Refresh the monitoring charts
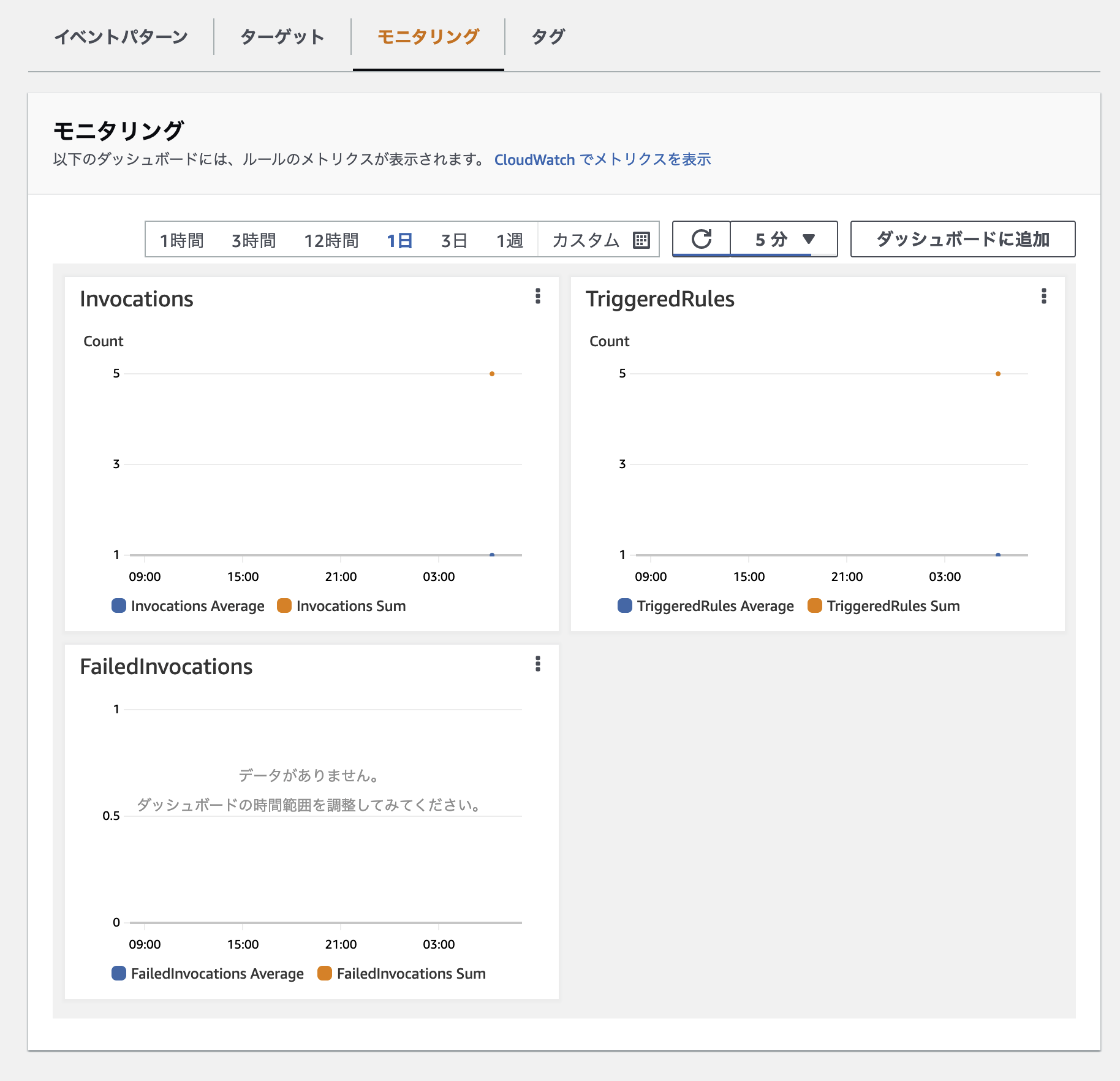 pyautogui.click(x=700, y=238)
